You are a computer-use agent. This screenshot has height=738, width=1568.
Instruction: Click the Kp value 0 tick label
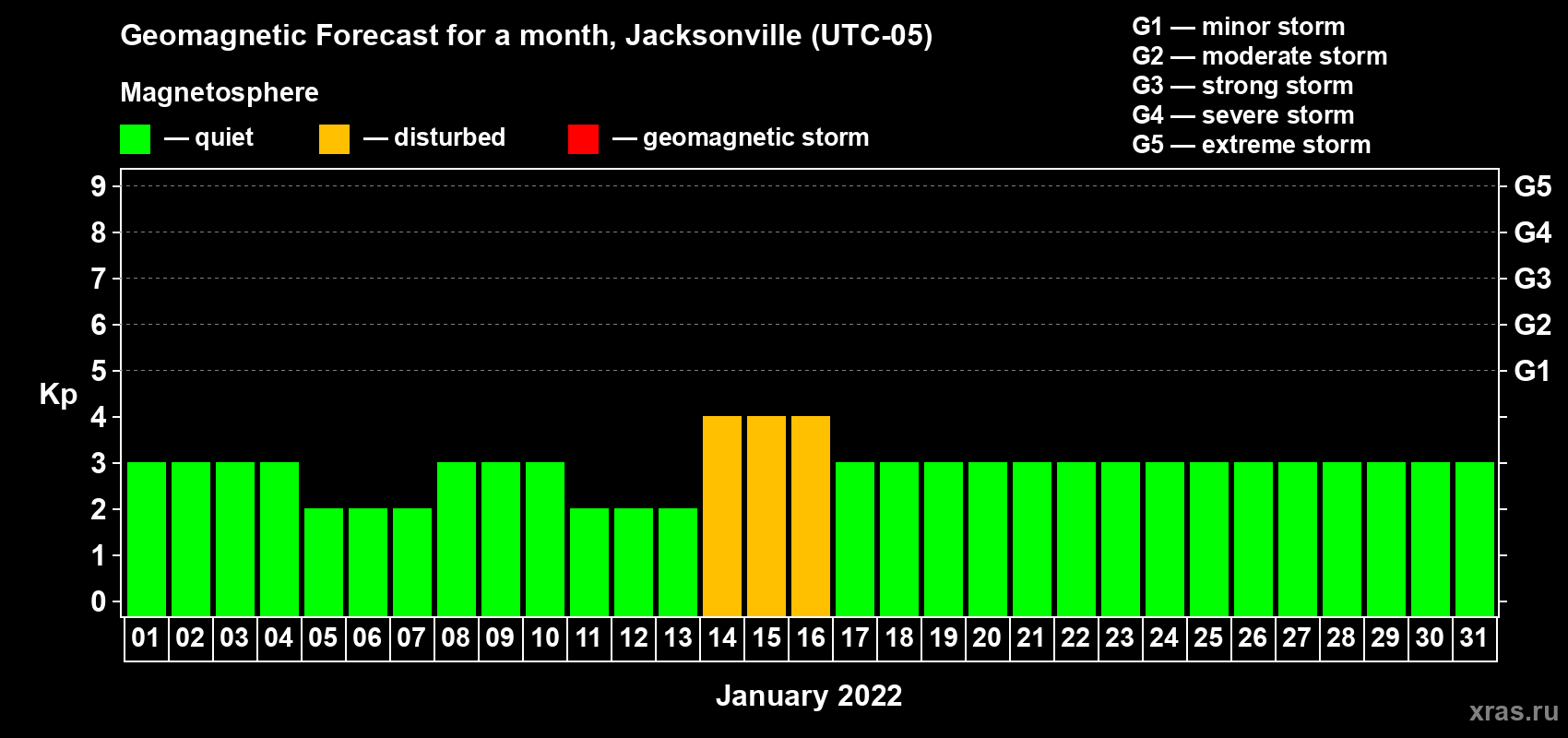99,601
